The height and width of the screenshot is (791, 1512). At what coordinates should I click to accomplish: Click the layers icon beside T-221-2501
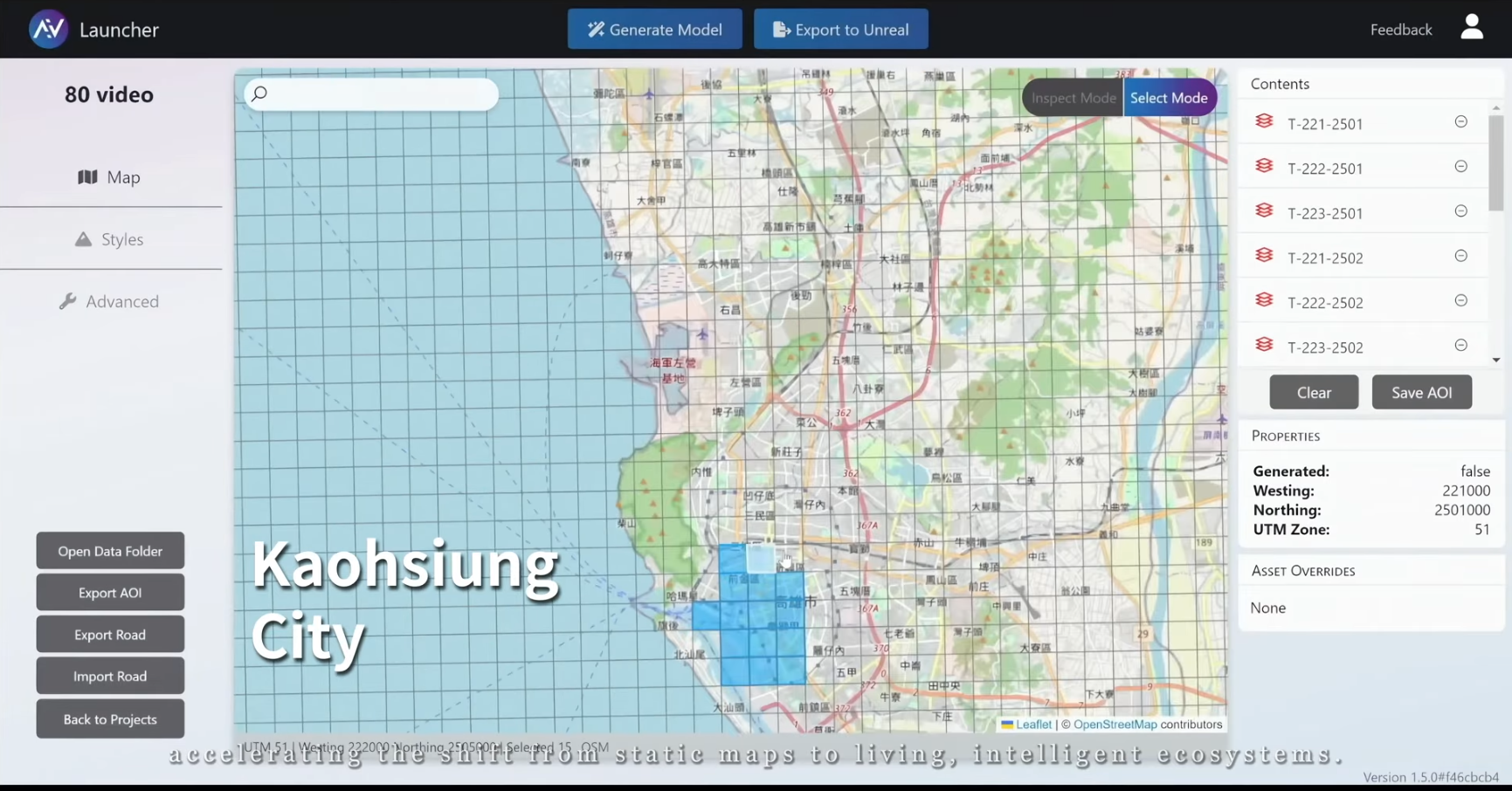click(1264, 121)
